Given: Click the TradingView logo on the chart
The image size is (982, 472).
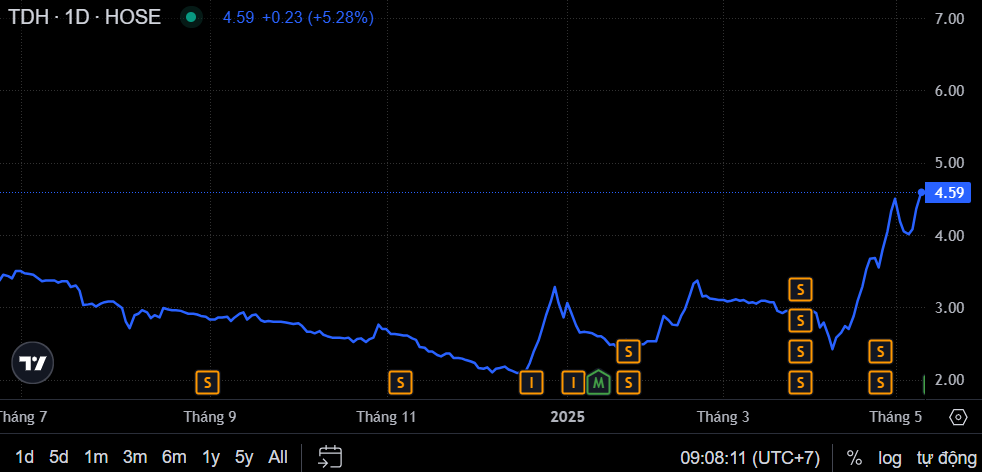Looking at the screenshot, I should [x=32, y=363].
